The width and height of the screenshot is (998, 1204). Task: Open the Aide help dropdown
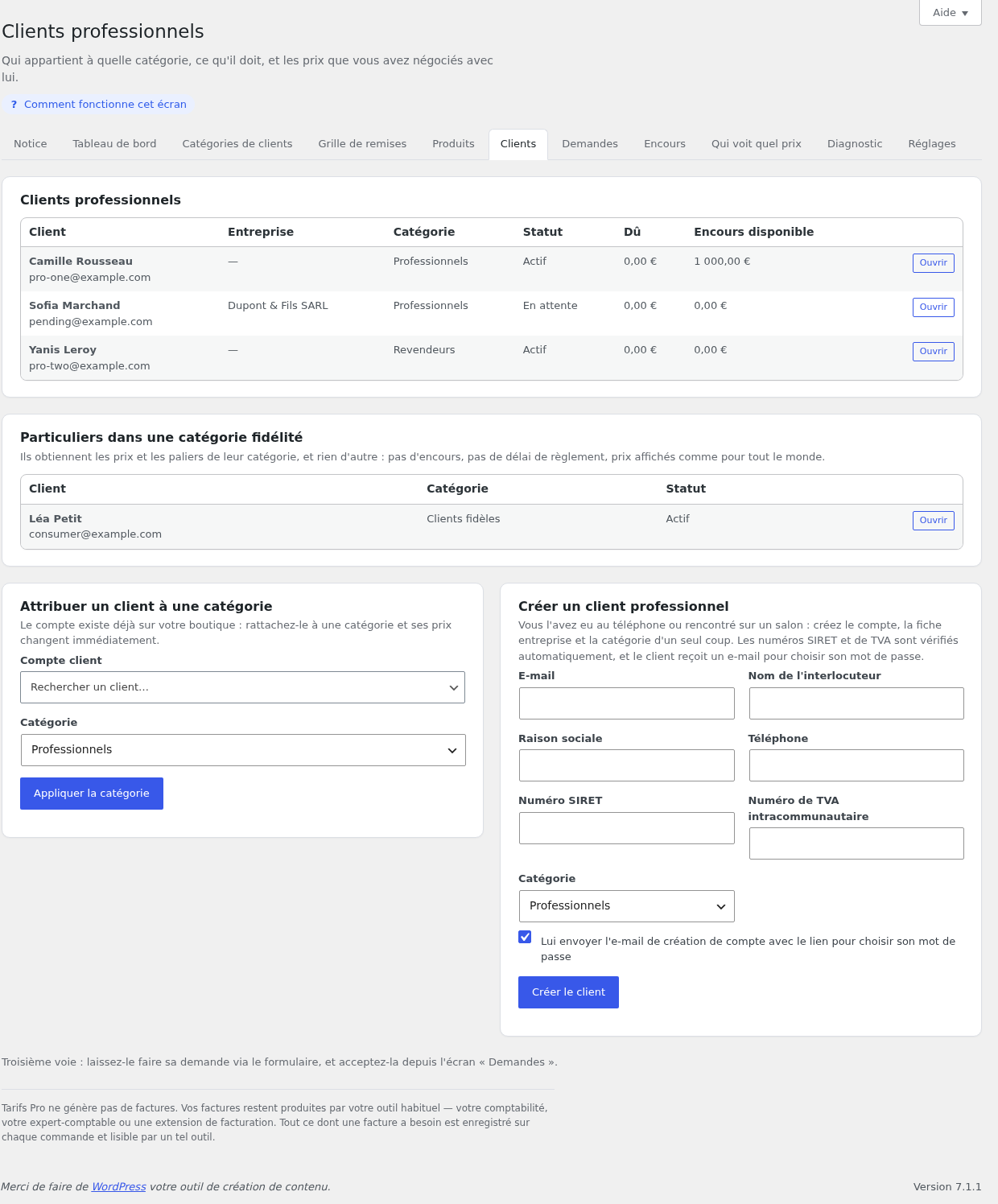click(x=951, y=13)
